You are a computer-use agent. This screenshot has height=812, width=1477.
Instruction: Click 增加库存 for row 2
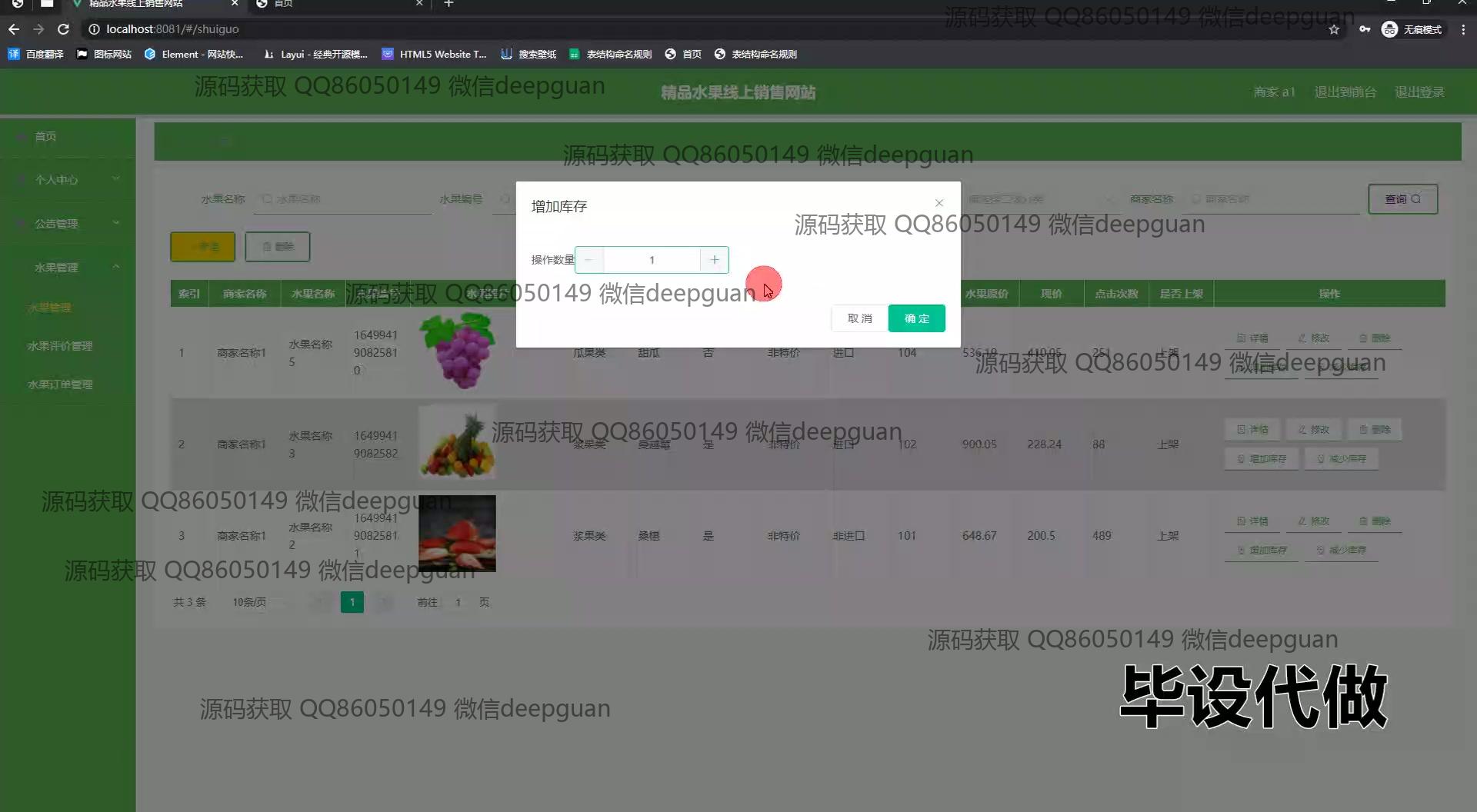pyautogui.click(x=1262, y=459)
